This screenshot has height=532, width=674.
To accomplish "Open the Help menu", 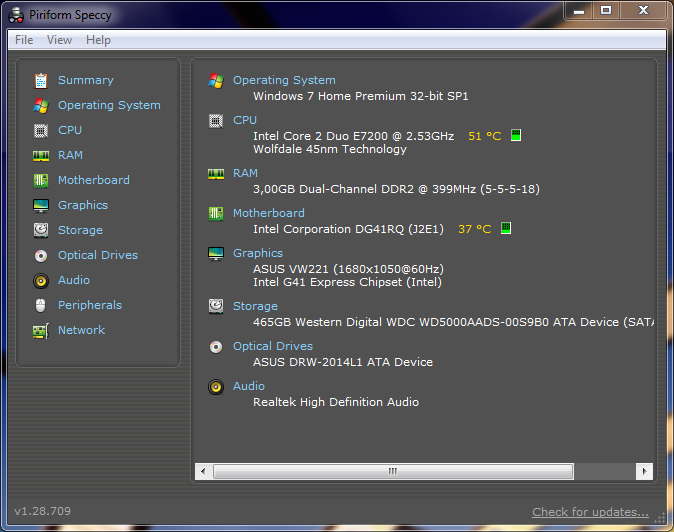I will click(x=98, y=40).
